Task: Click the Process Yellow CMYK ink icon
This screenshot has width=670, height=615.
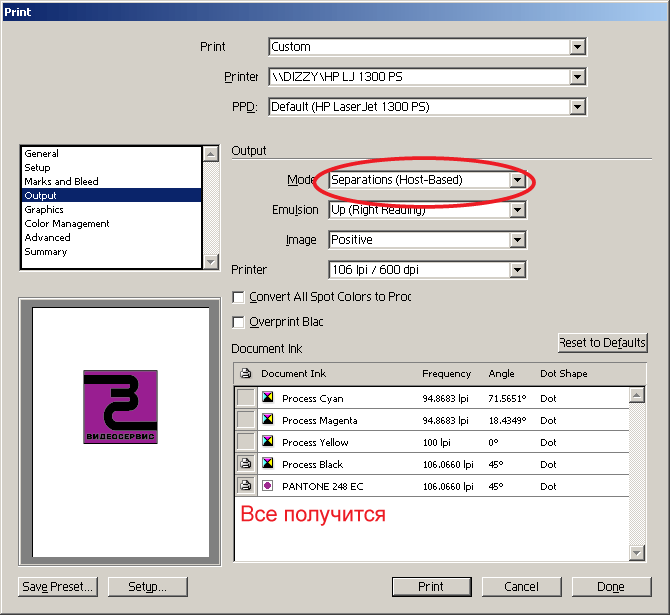Action: 268,441
